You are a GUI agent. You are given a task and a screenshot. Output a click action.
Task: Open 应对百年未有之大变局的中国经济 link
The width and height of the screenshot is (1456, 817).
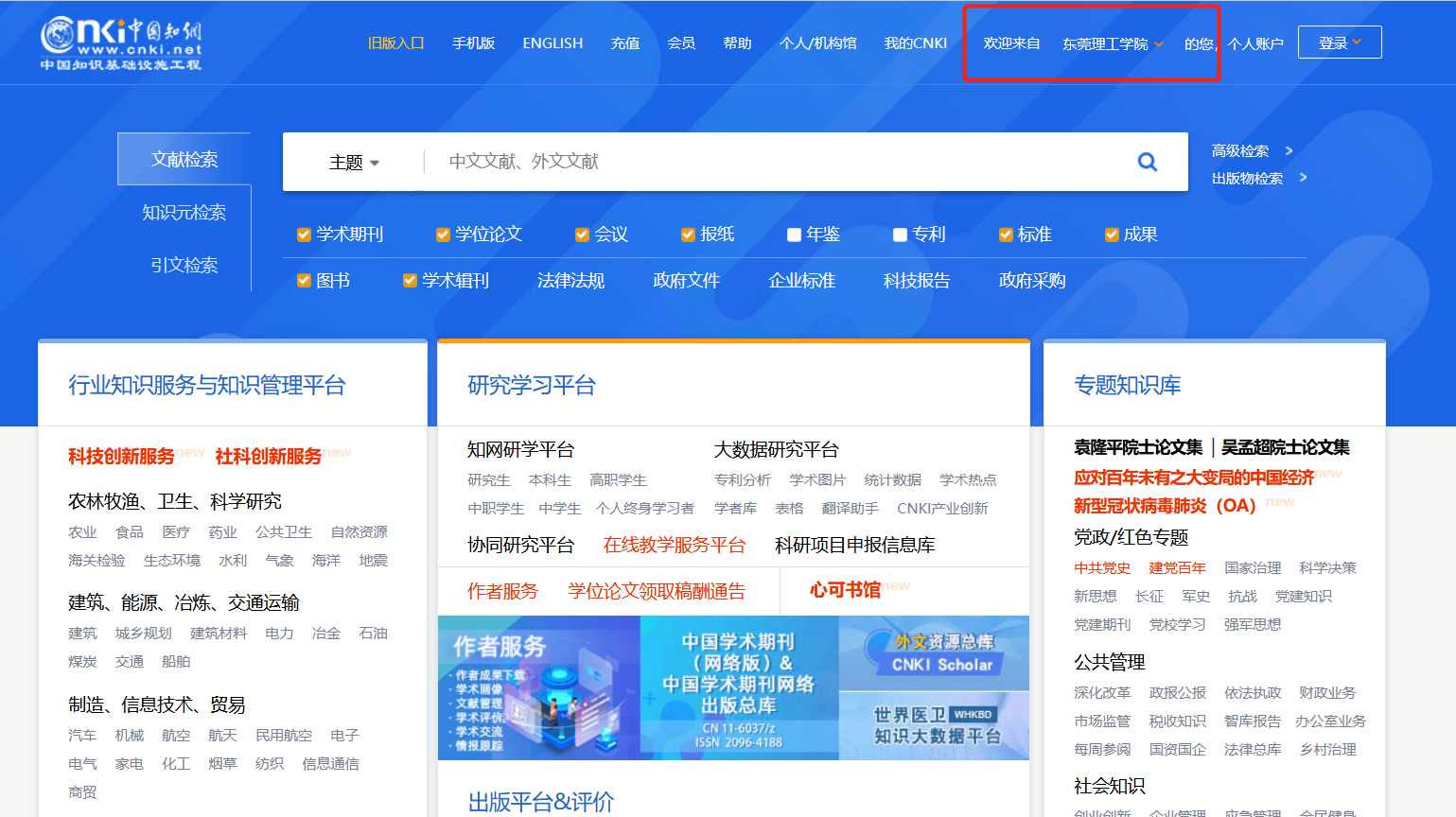1194,478
